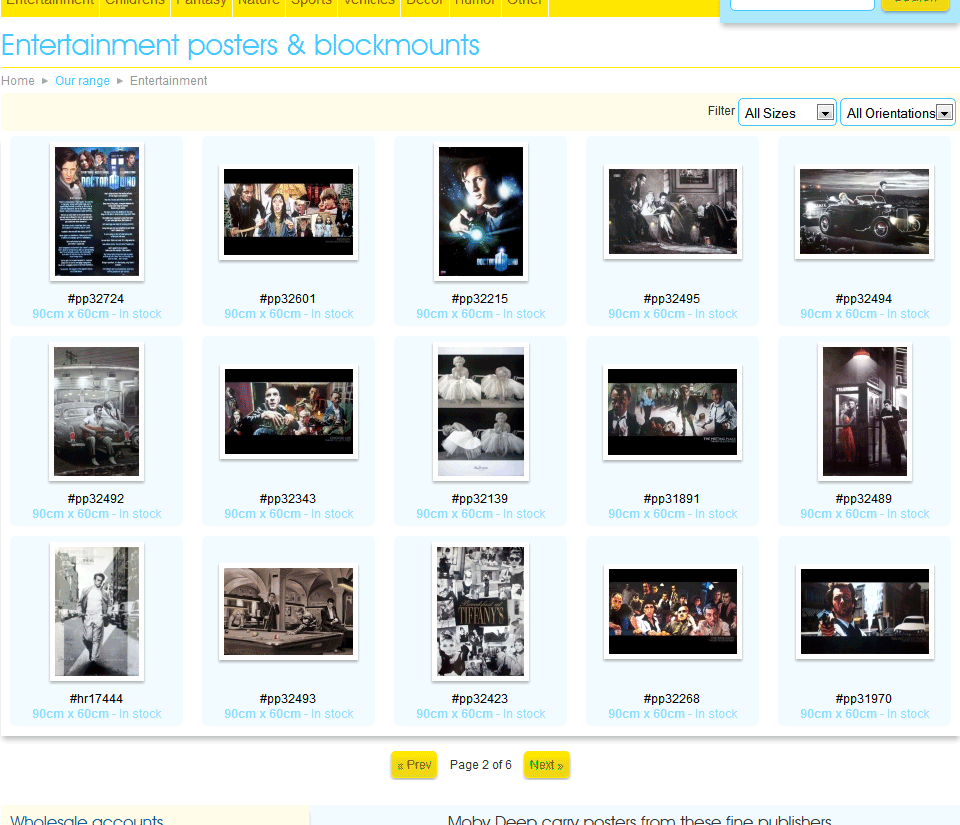Click the Our range breadcrumb link

82,81
